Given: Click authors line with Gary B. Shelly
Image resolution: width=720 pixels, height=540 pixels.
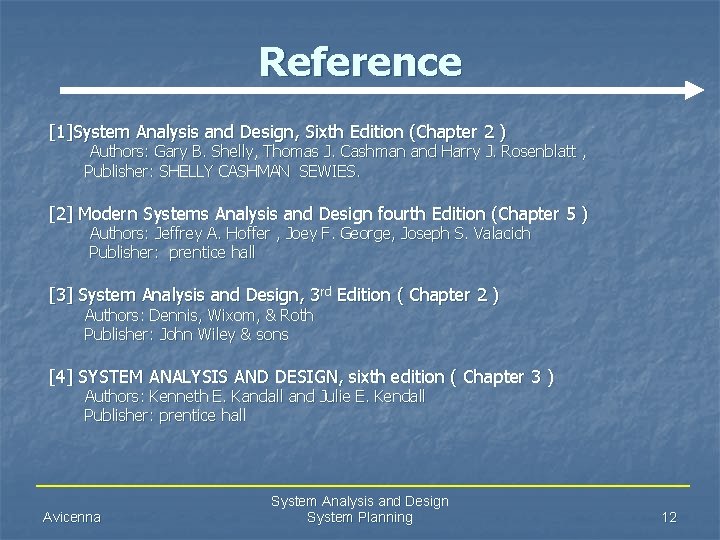Looking at the screenshot, I should [338, 152].
